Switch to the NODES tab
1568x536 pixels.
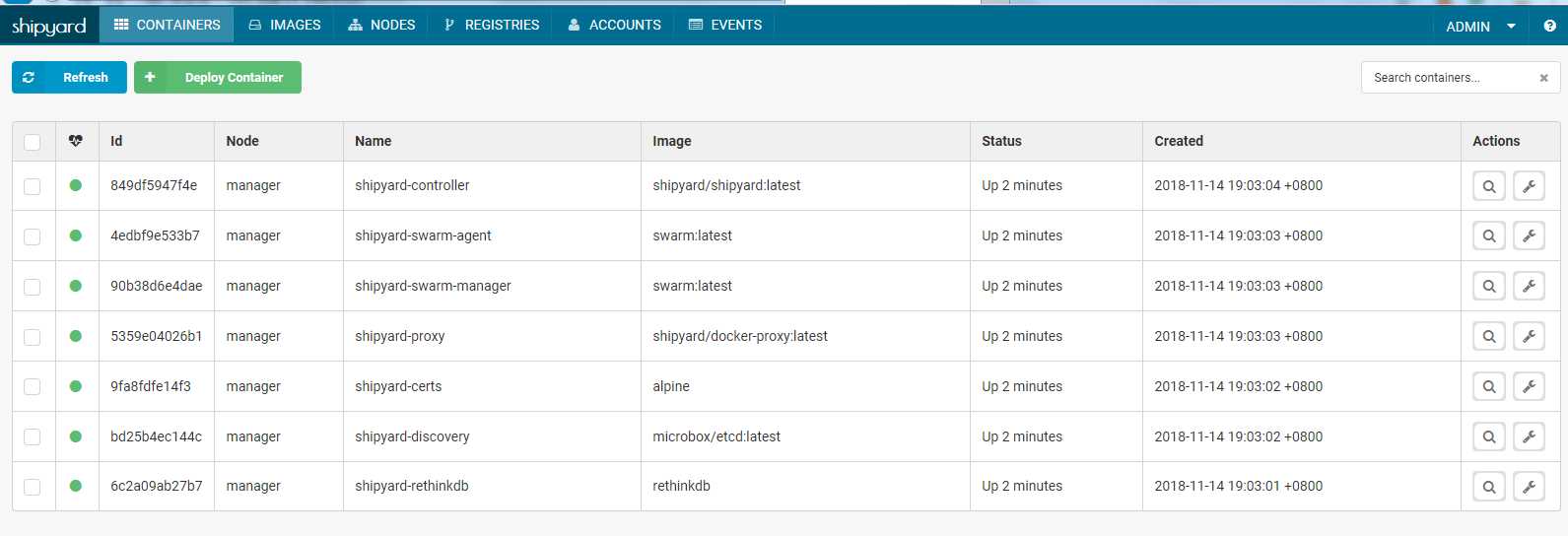381,25
